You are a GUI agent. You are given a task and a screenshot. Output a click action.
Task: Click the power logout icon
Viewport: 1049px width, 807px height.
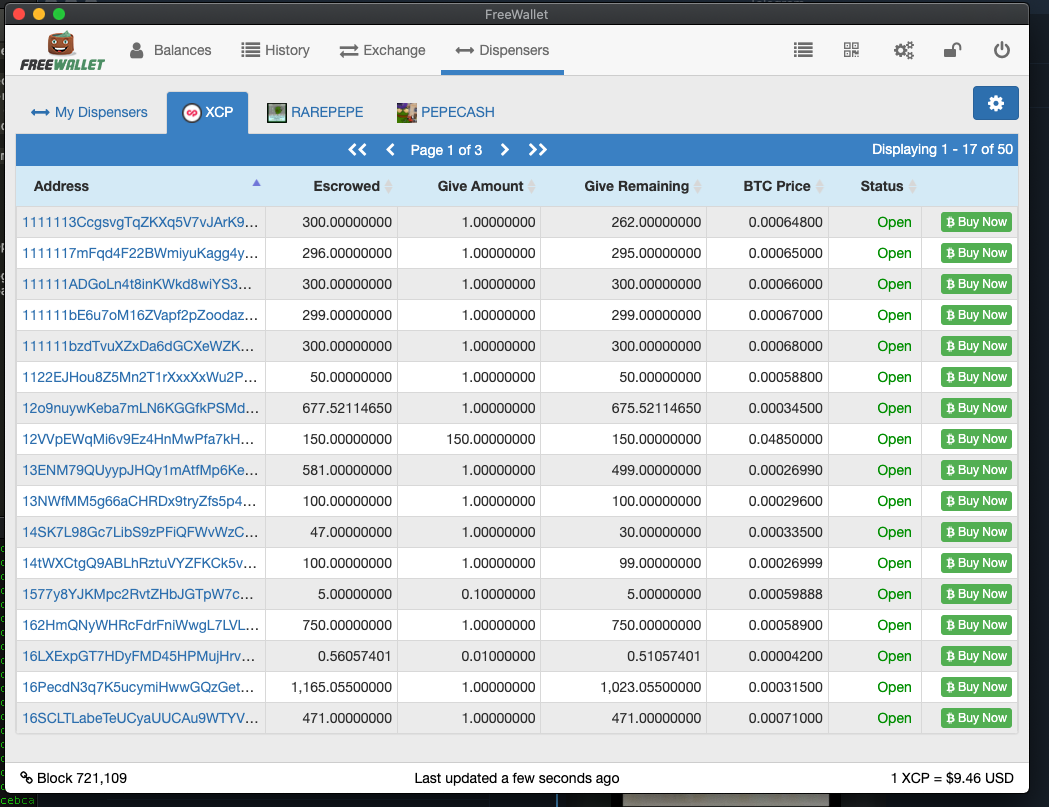point(1002,50)
